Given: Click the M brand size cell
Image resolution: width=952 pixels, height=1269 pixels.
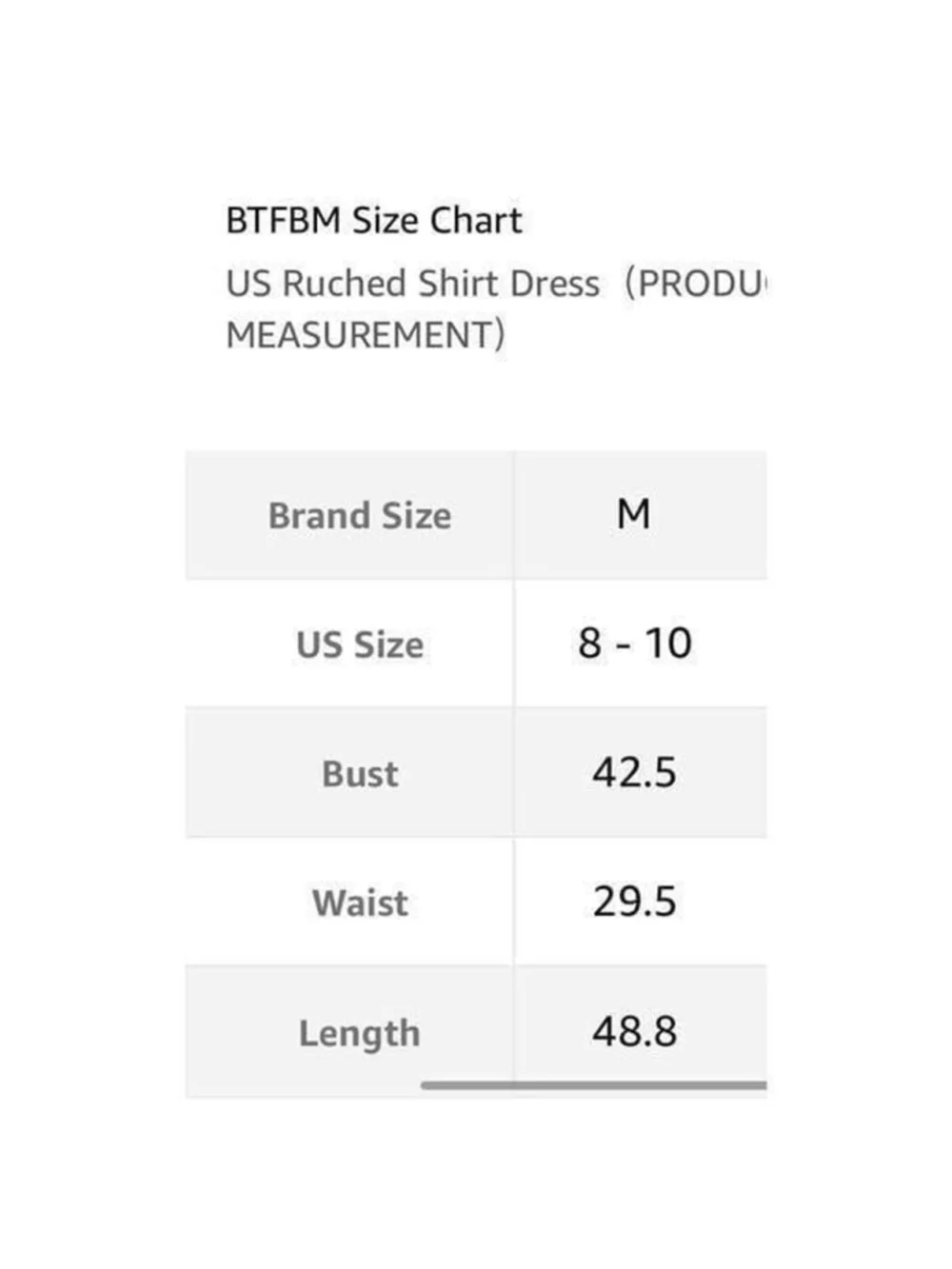Looking at the screenshot, I should (x=634, y=515).
